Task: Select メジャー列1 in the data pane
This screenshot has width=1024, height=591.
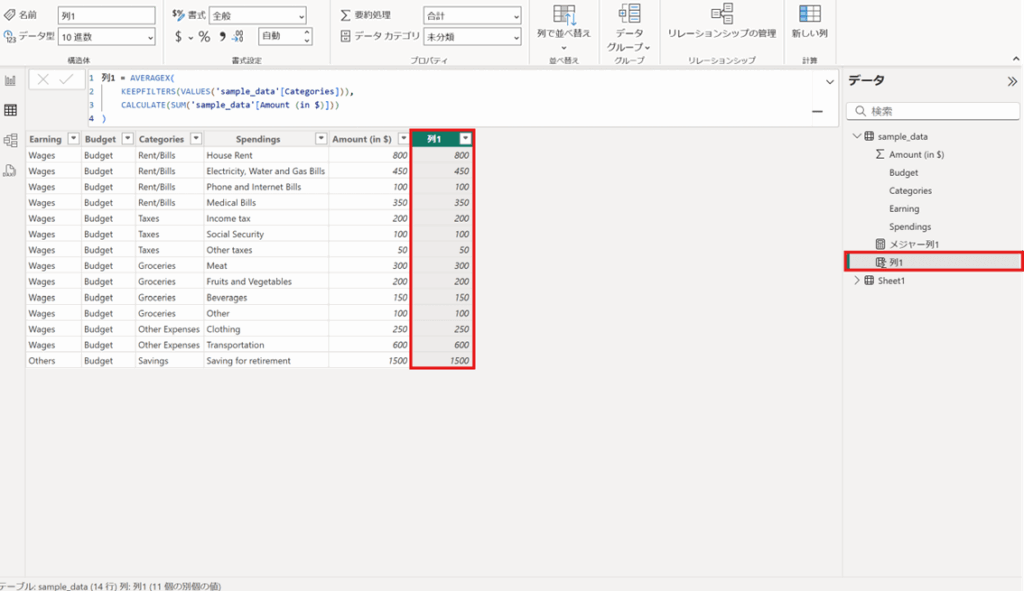Action: [x=913, y=244]
